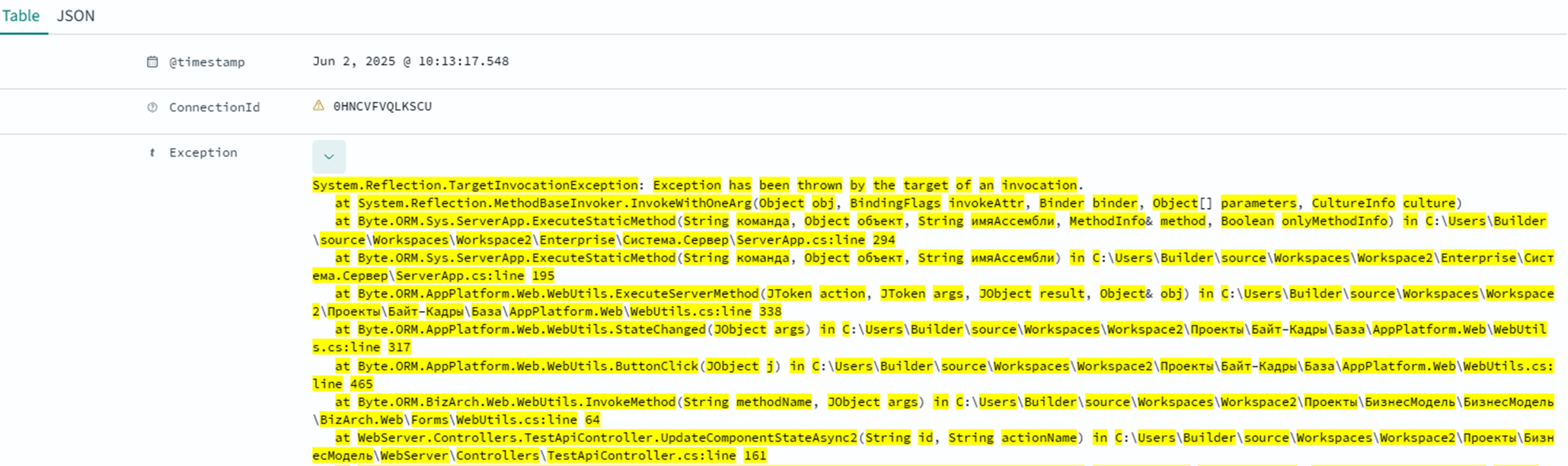Click the ServerApp.cs:line 294 text
Image resolution: width=1568 pixels, height=466 pixels.
coord(815,240)
